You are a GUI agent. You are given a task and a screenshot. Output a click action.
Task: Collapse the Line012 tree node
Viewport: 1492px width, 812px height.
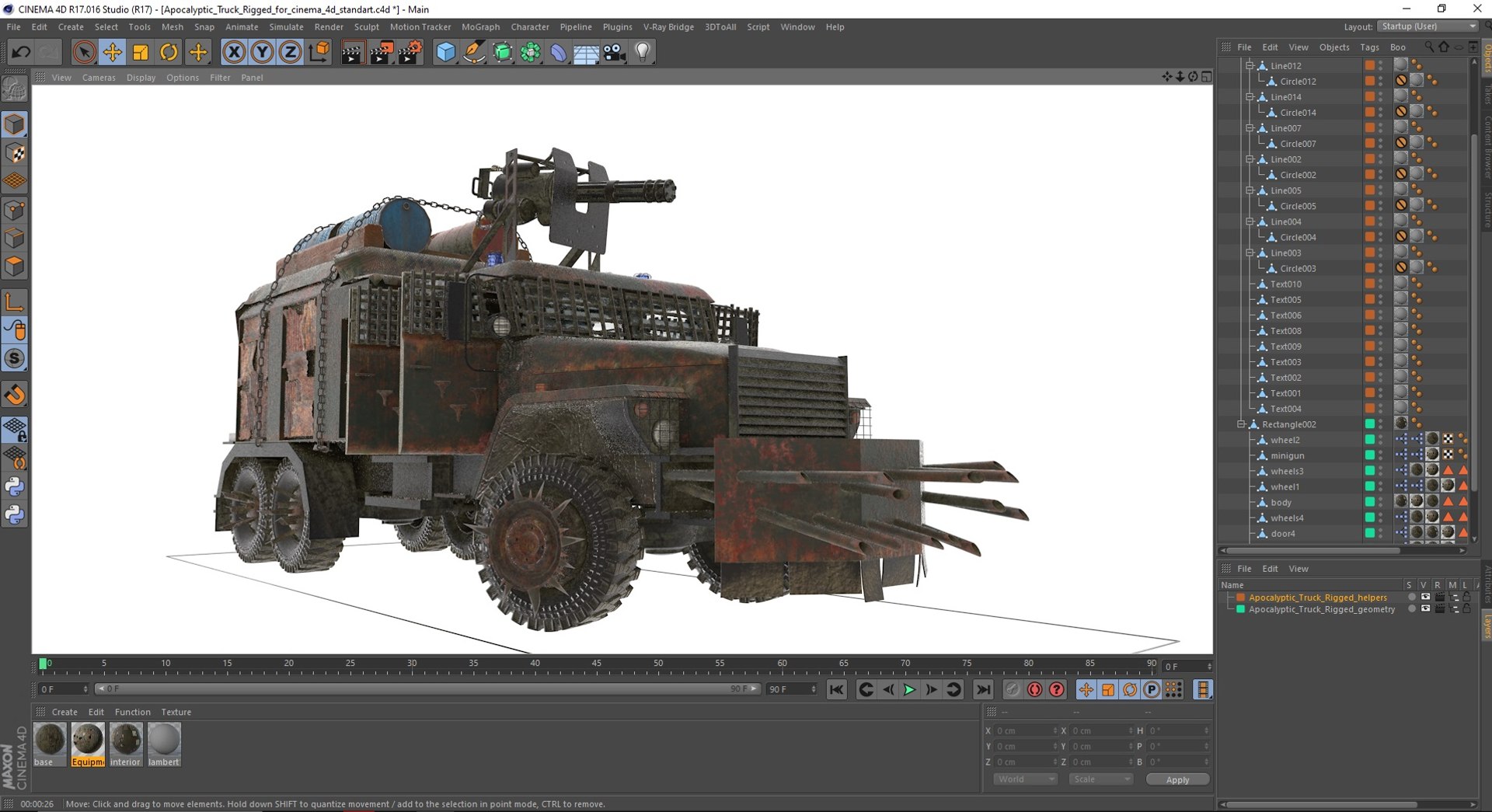1250,66
